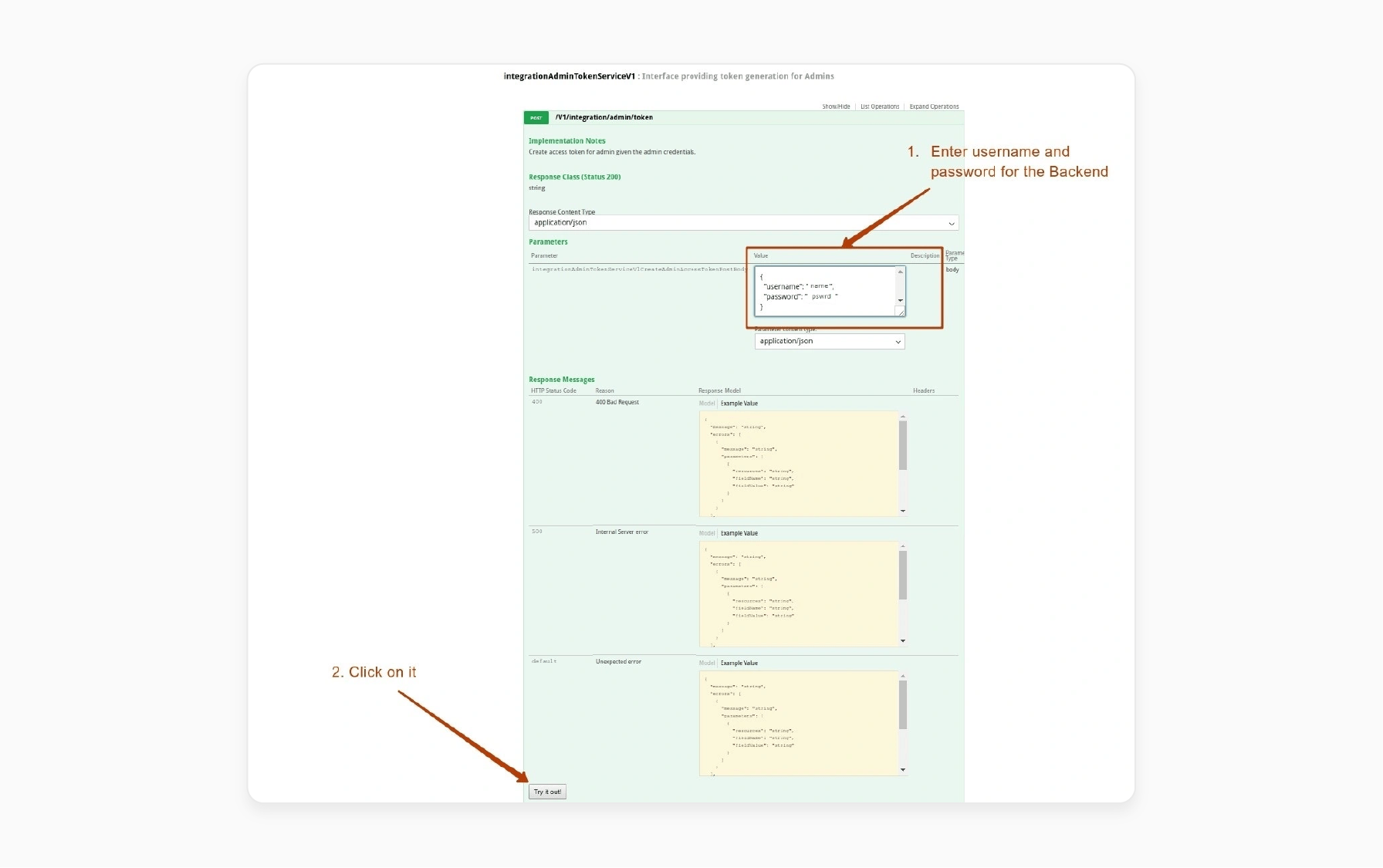Click the "Implementation Notes" heading

click(566, 141)
